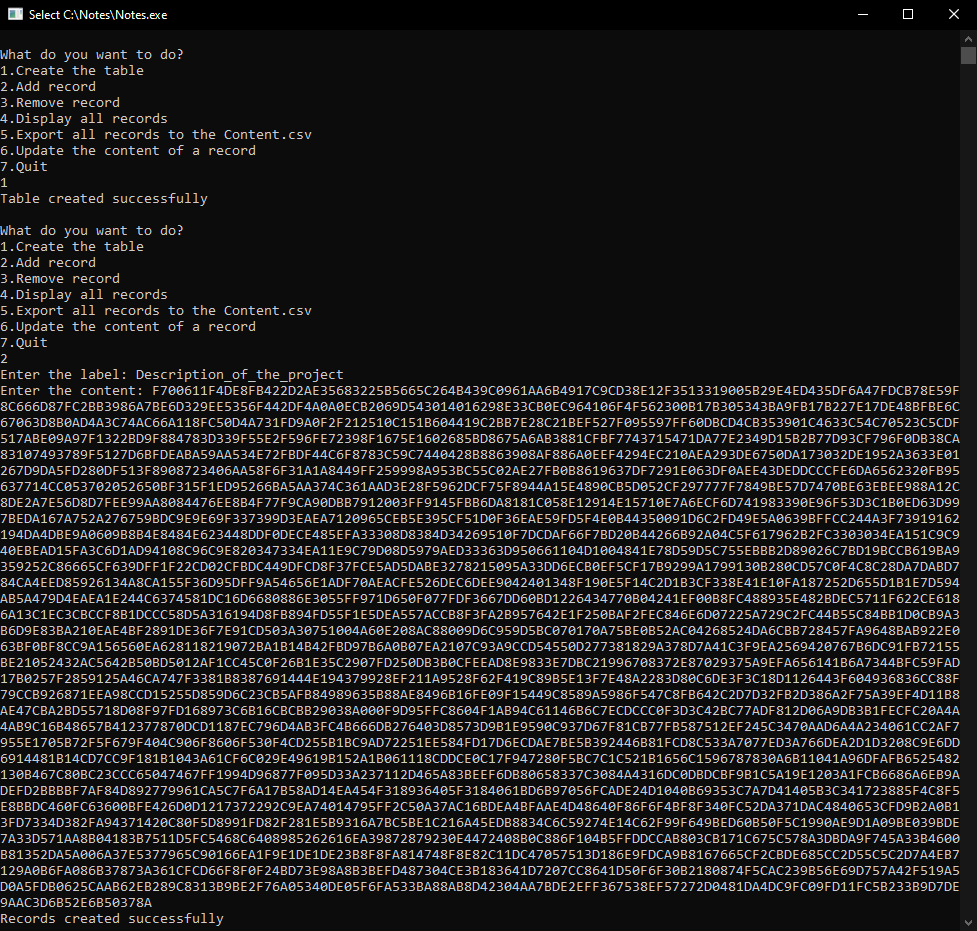Close the Notes.exe console window
The image size is (977, 931).
coord(954,14)
